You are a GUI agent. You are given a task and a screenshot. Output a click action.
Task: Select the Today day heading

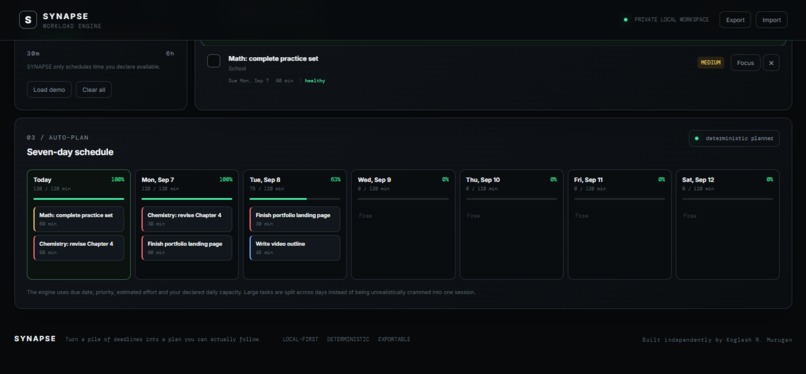42,180
